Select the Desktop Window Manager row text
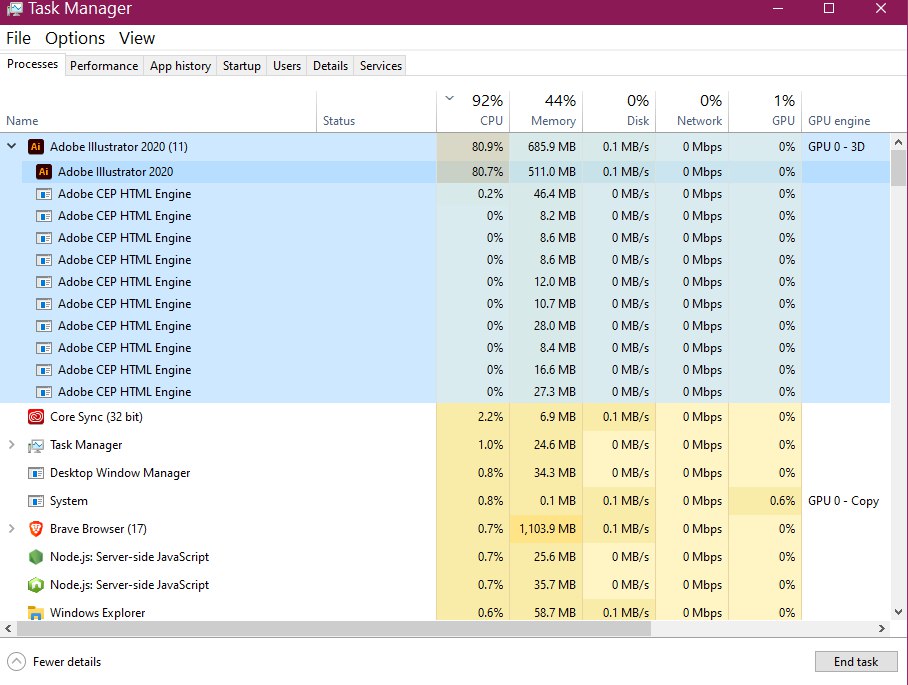The height and width of the screenshot is (685, 908). 120,473
